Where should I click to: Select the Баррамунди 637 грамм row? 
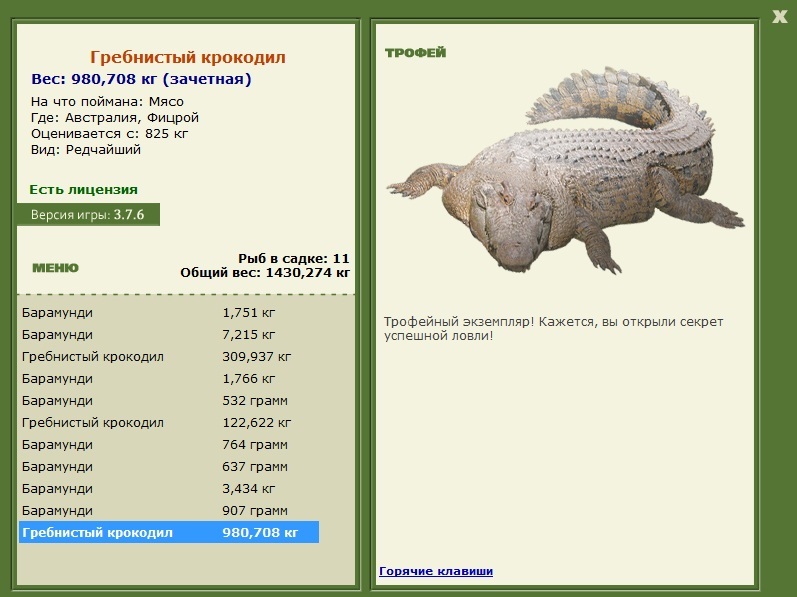coord(169,466)
